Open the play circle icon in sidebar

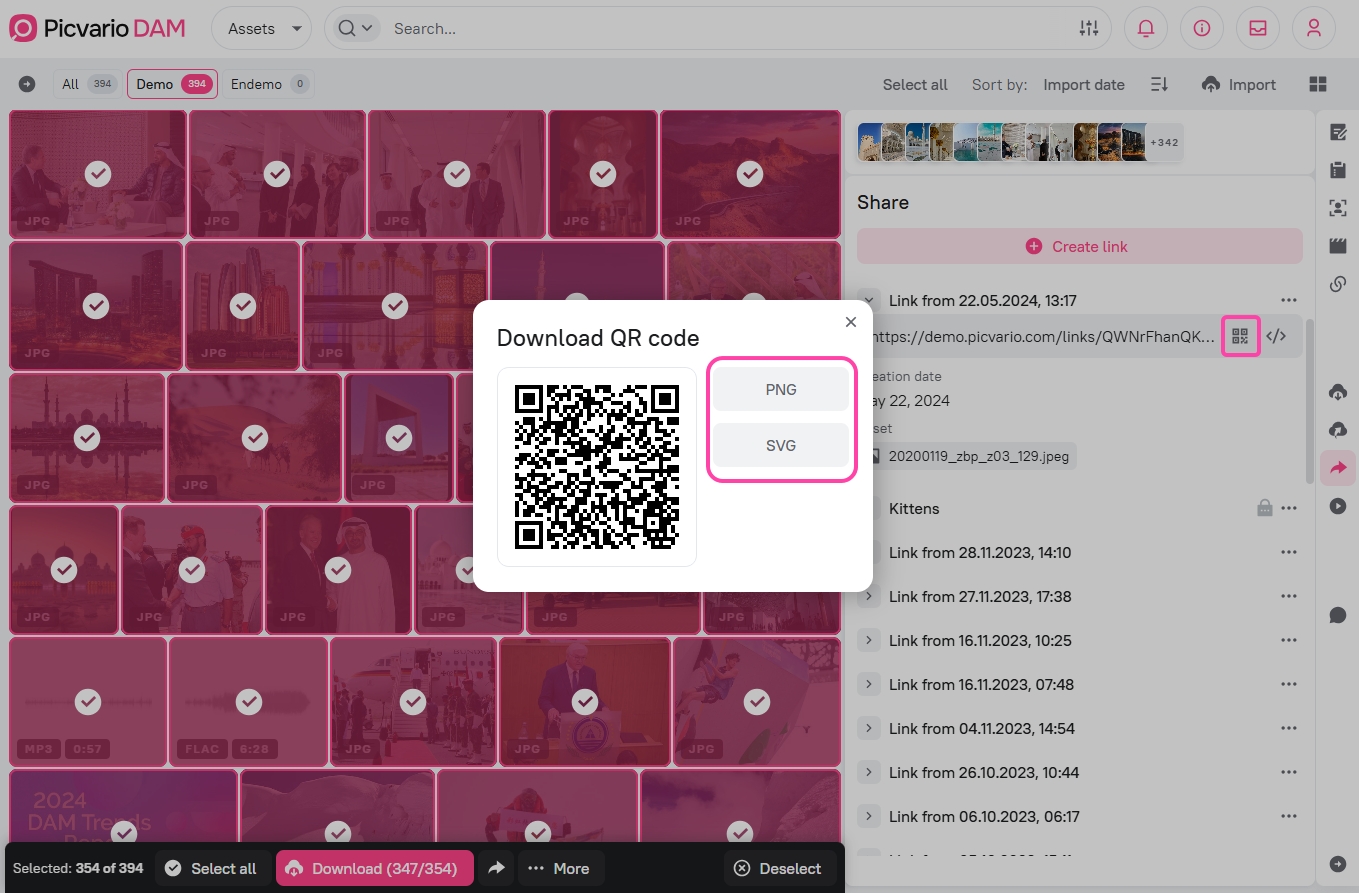point(1338,506)
